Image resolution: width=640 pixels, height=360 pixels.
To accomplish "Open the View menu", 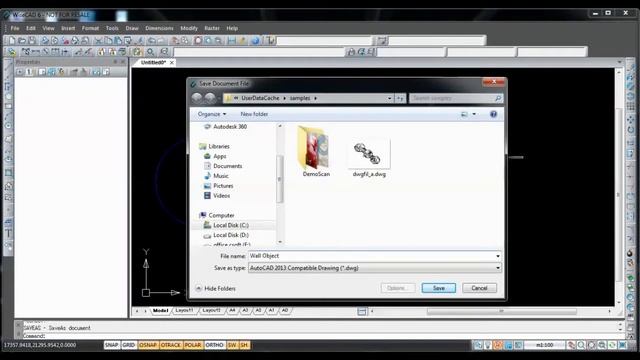I will click(48, 28).
